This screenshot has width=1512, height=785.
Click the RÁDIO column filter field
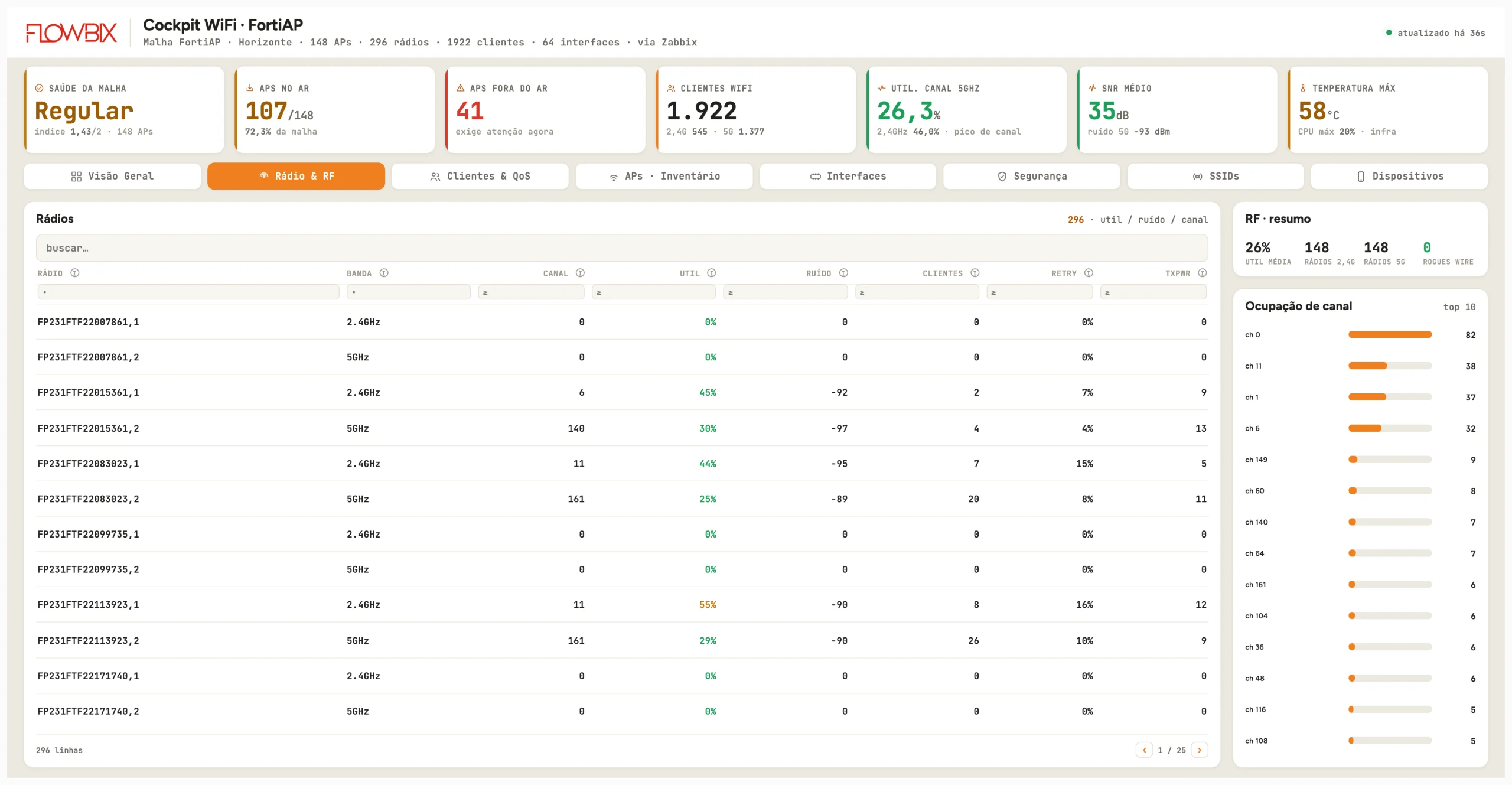pos(188,292)
